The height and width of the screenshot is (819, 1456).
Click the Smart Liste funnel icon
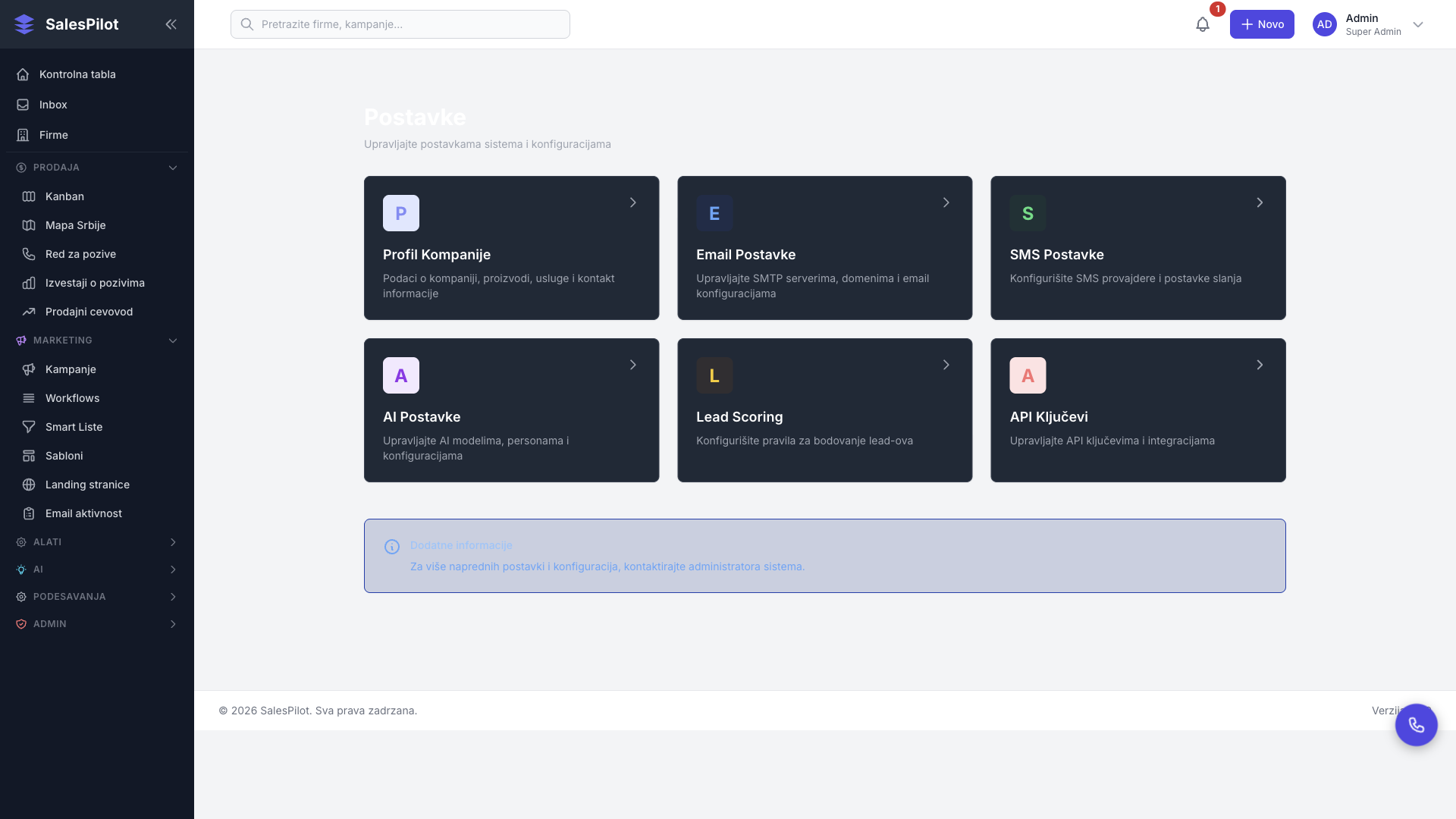29,427
